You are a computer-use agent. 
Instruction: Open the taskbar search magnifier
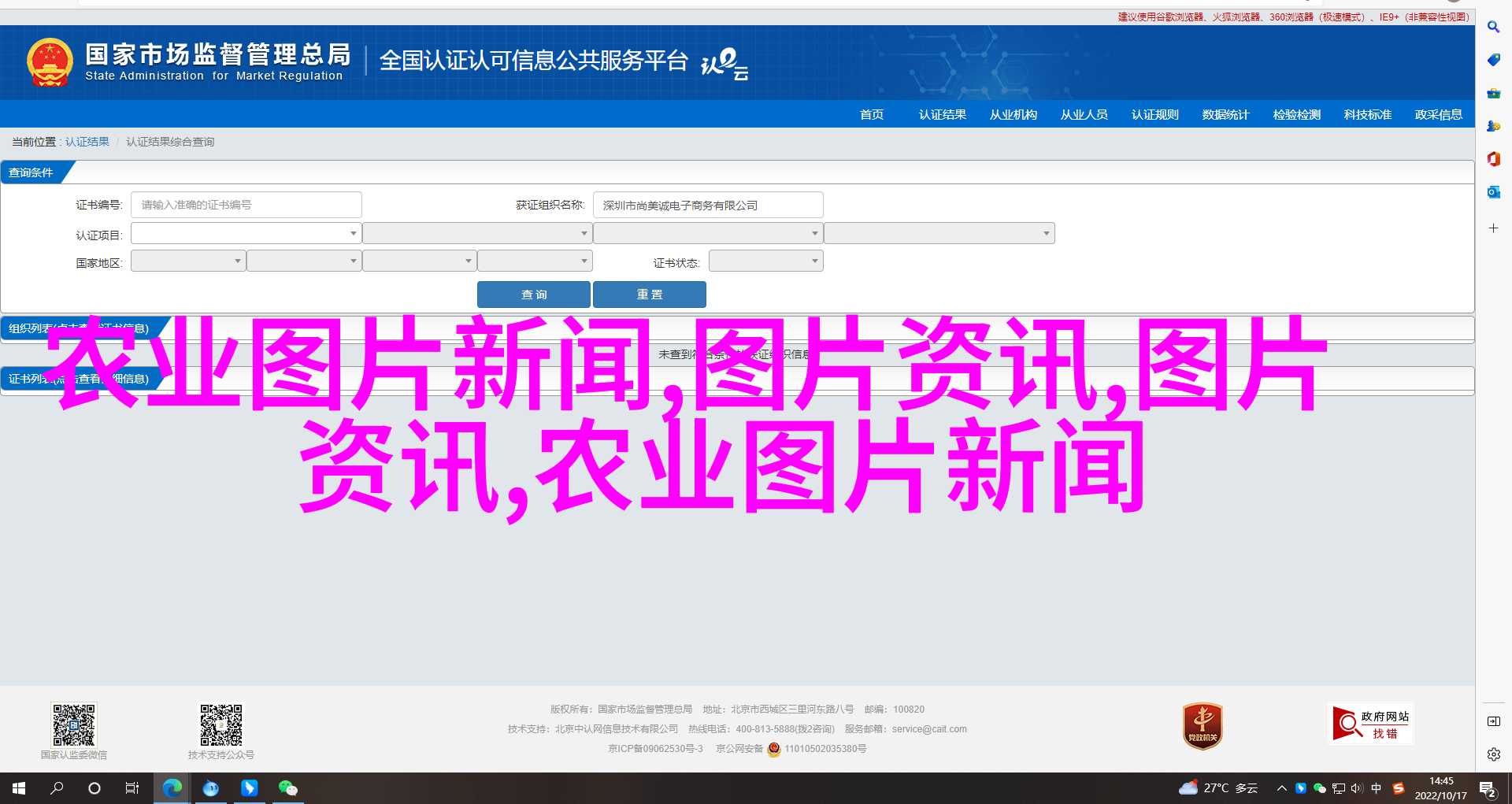[57, 788]
